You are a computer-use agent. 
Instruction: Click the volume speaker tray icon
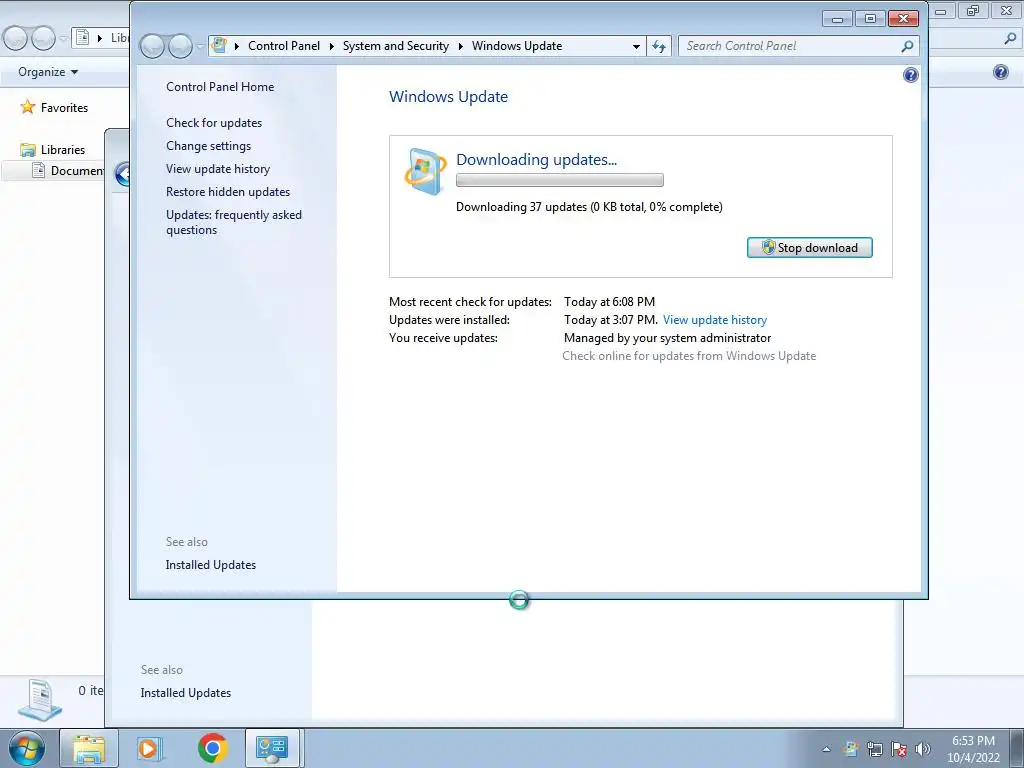coord(923,749)
